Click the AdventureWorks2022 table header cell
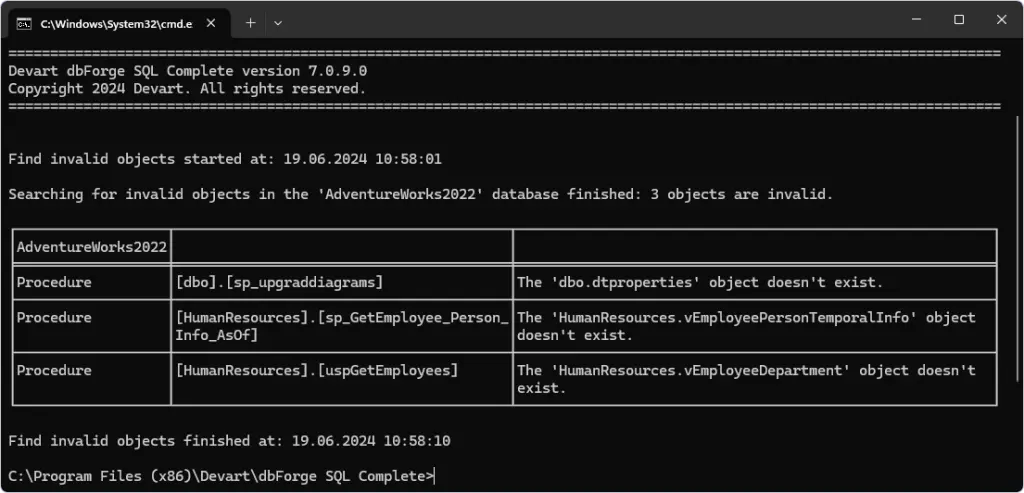 [91, 246]
